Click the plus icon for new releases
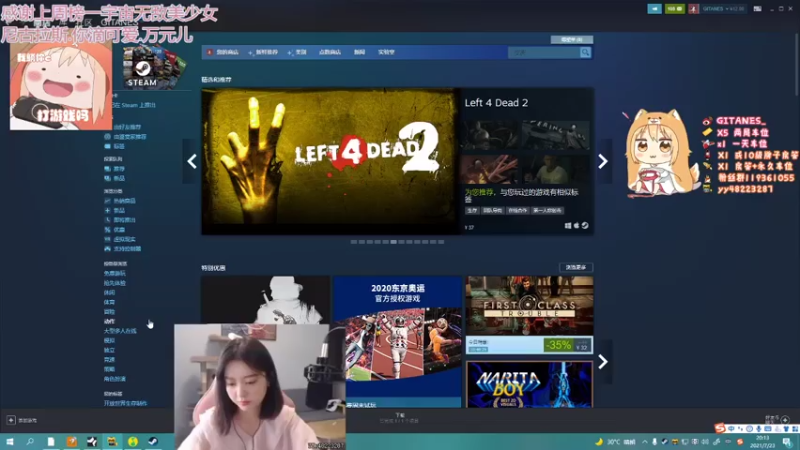 click(107, 210)
